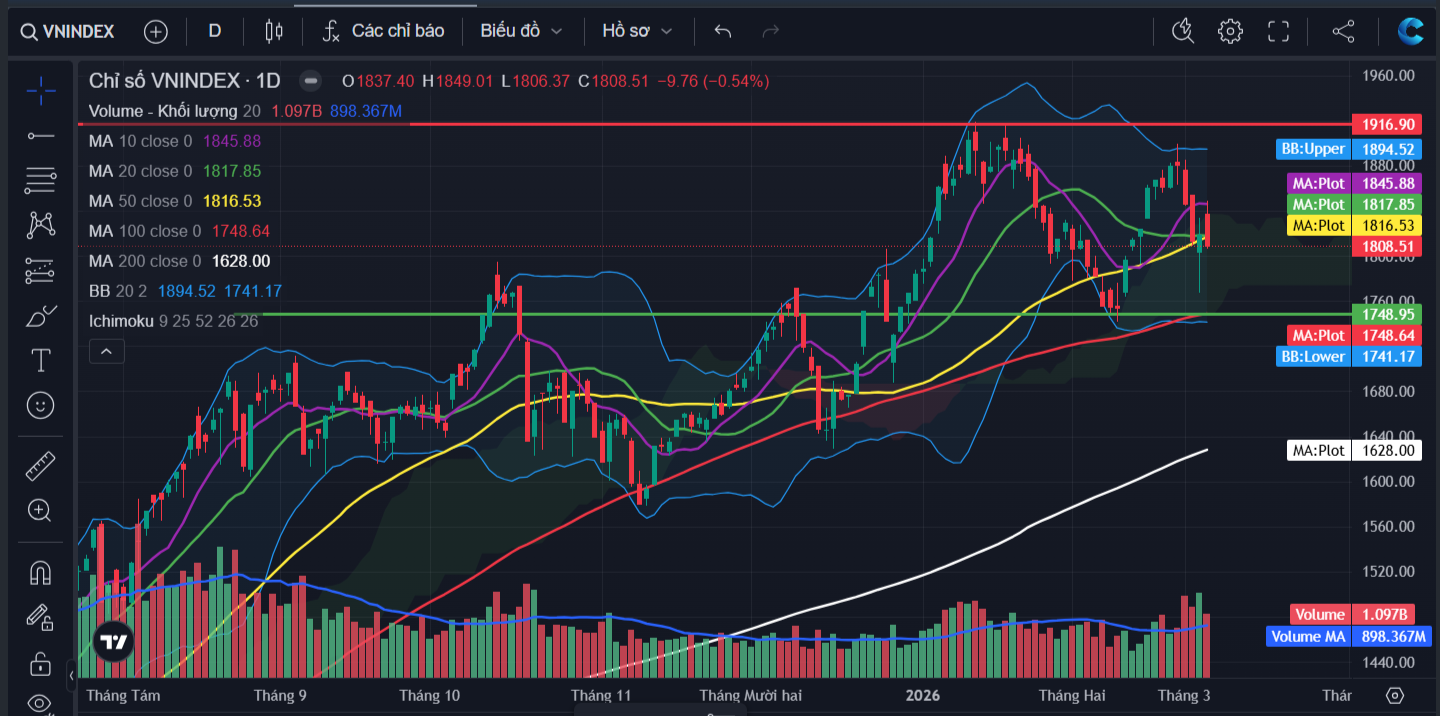
Task: Change the D time interval
Action: tap(214, 31)
